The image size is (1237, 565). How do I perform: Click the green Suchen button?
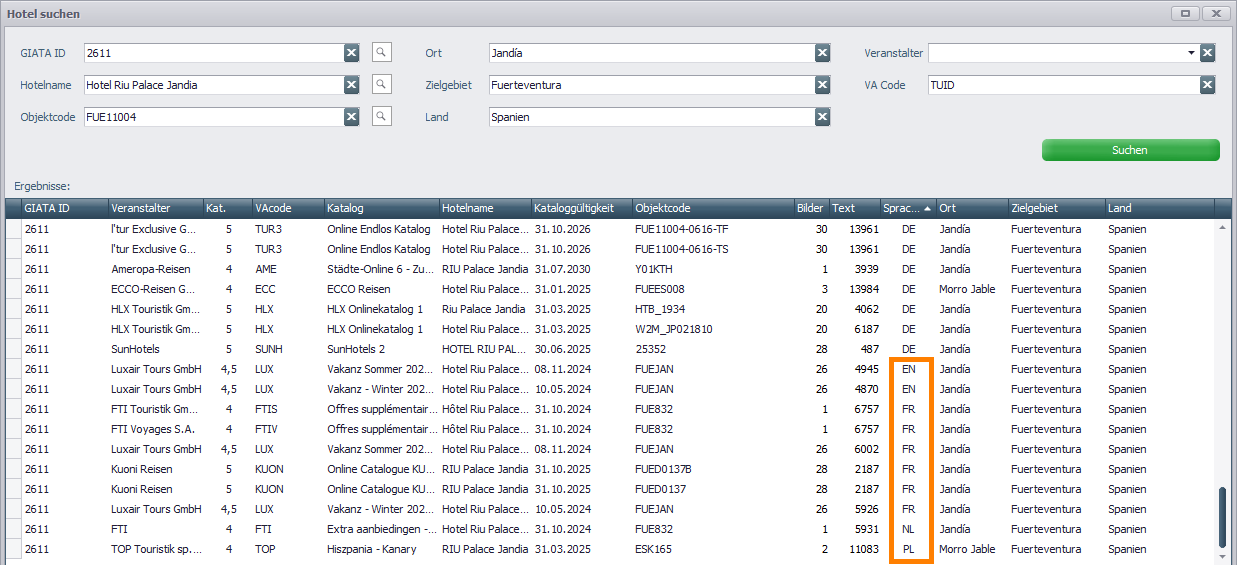[1130, 150]
